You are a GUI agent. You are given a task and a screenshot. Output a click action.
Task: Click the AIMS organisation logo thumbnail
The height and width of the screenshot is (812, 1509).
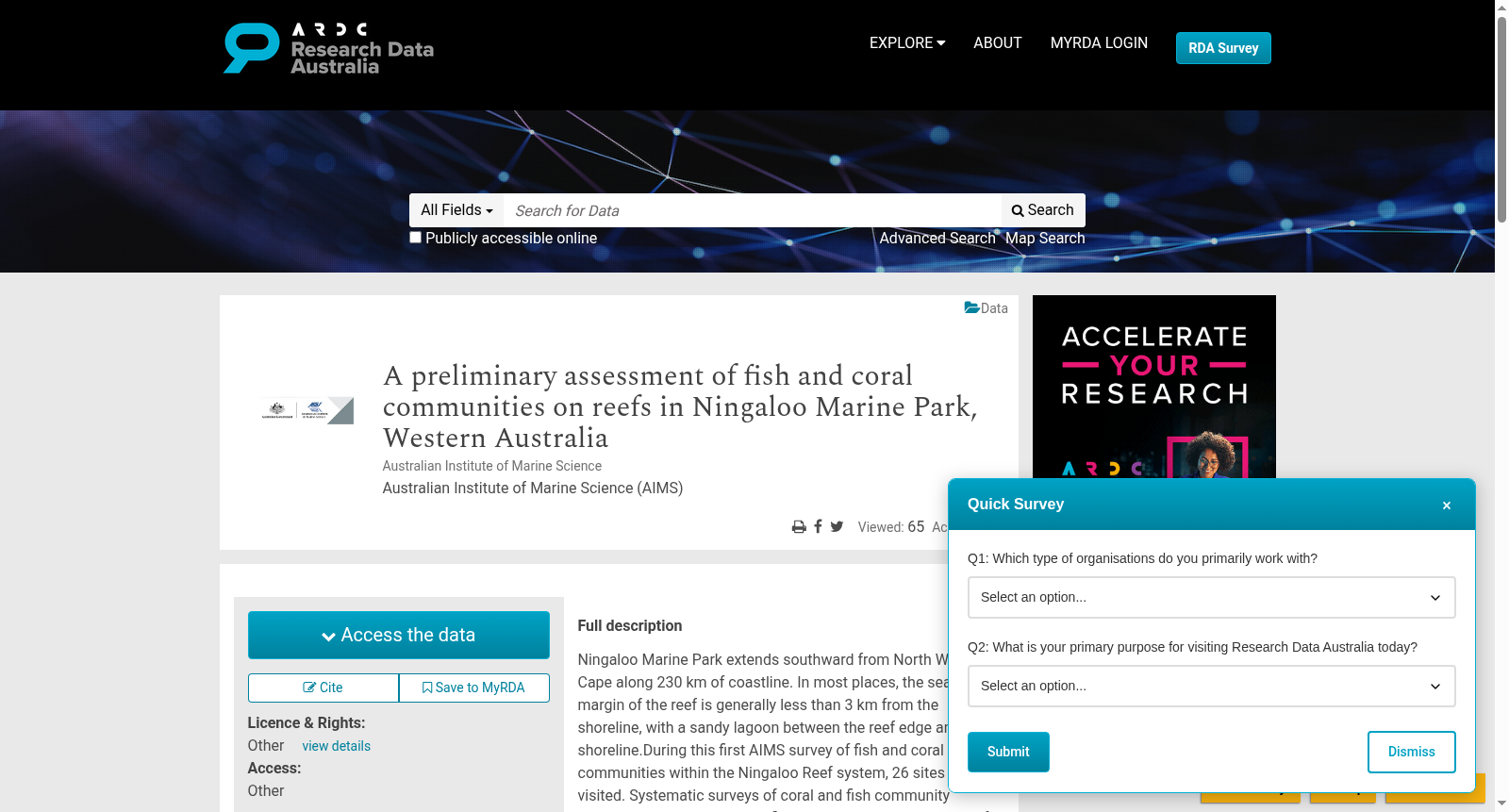coord(307,410)
